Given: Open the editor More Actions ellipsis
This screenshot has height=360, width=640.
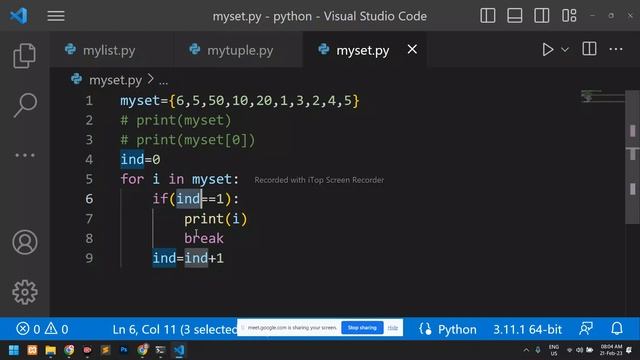Looking at the screenshot, I should coord(616,49).
